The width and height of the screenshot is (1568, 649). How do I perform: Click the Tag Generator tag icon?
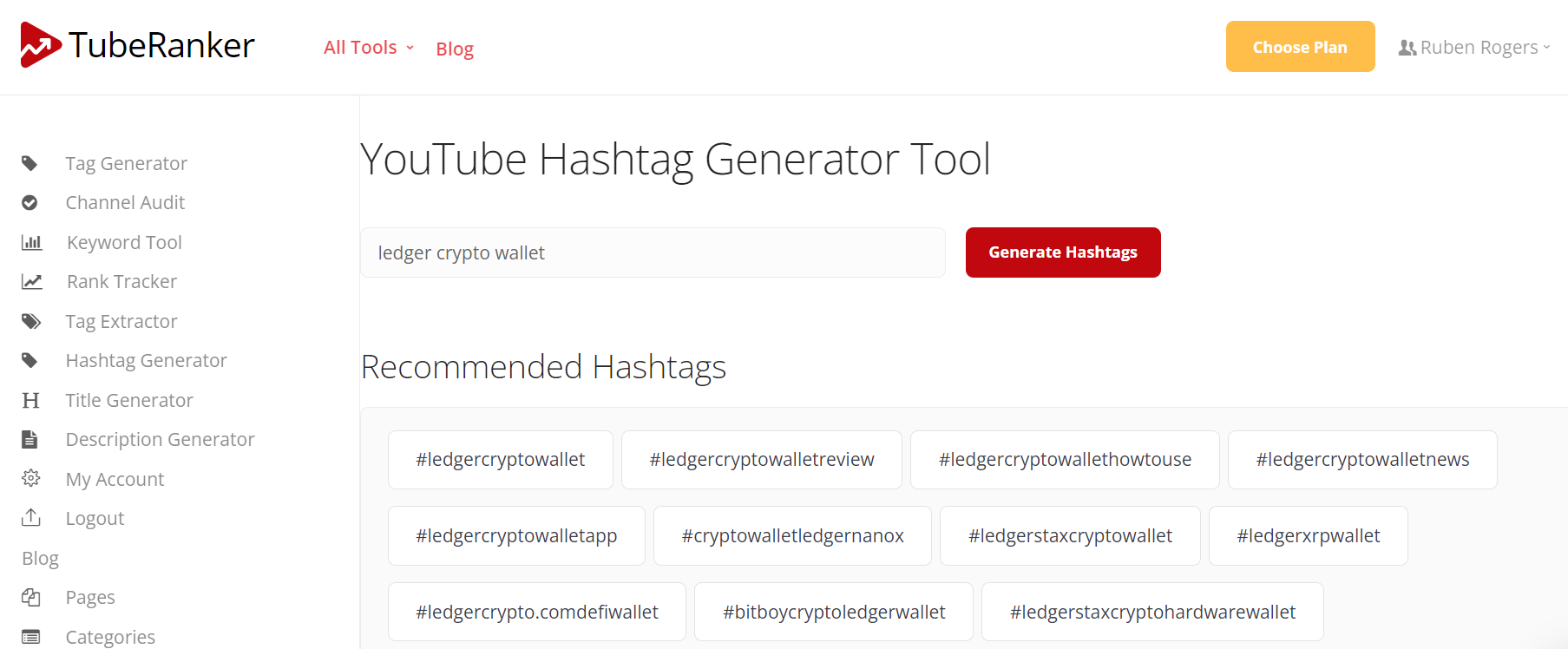[x=30, y=163]
